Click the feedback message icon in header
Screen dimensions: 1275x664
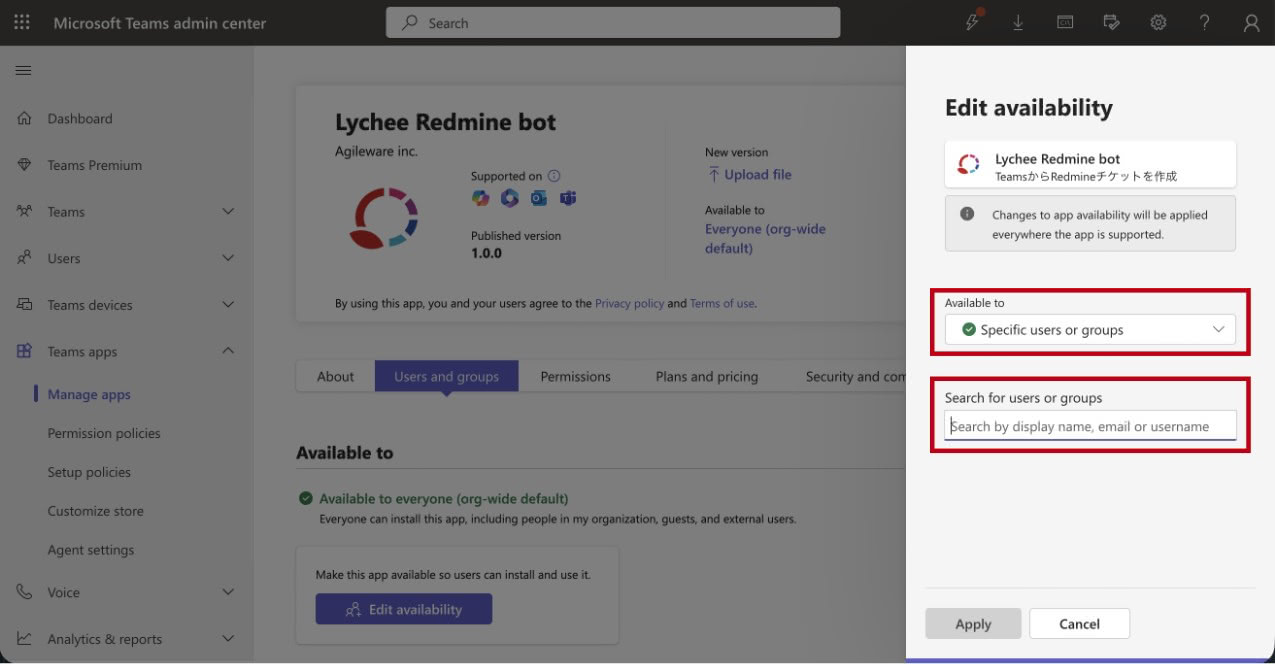[1112, 22]
